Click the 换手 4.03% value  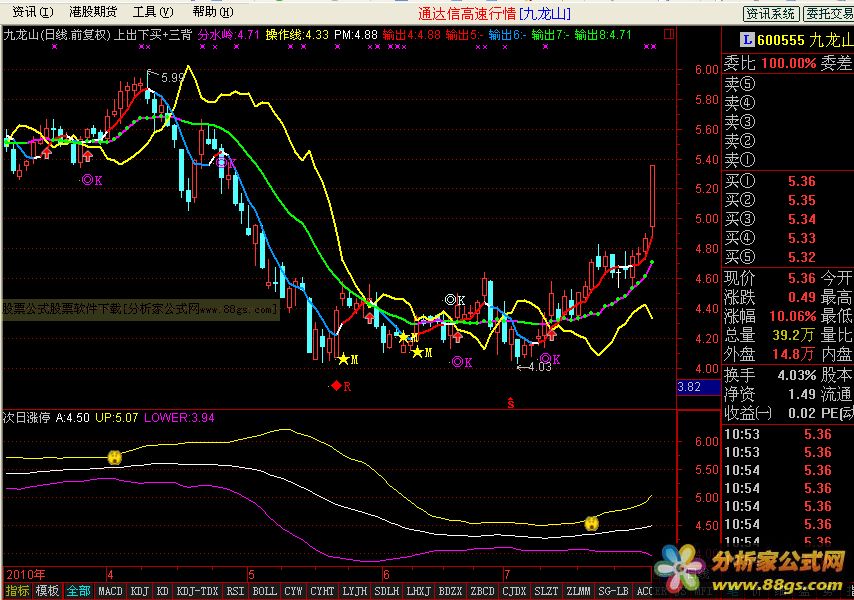coord(797,375)
